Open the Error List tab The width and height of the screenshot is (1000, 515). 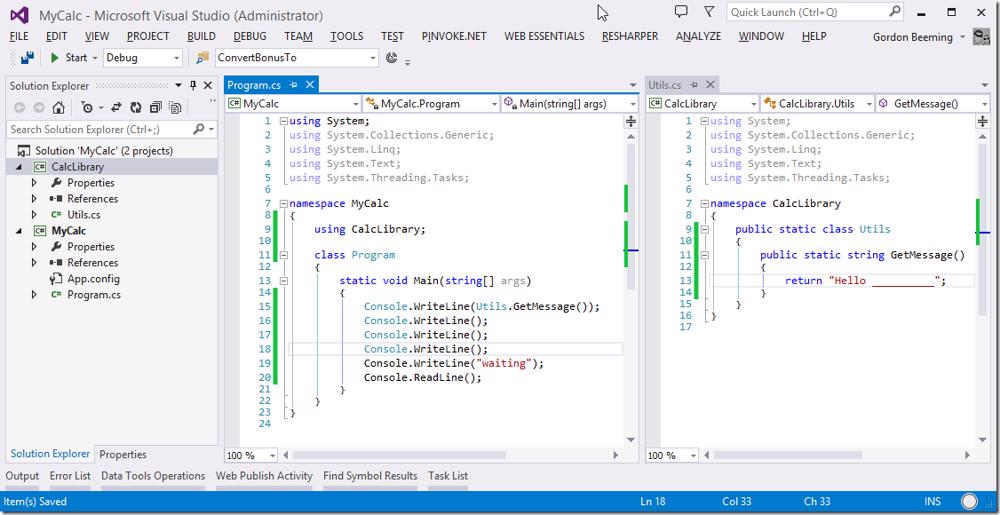pyautogui.click(x=70, y=475)
